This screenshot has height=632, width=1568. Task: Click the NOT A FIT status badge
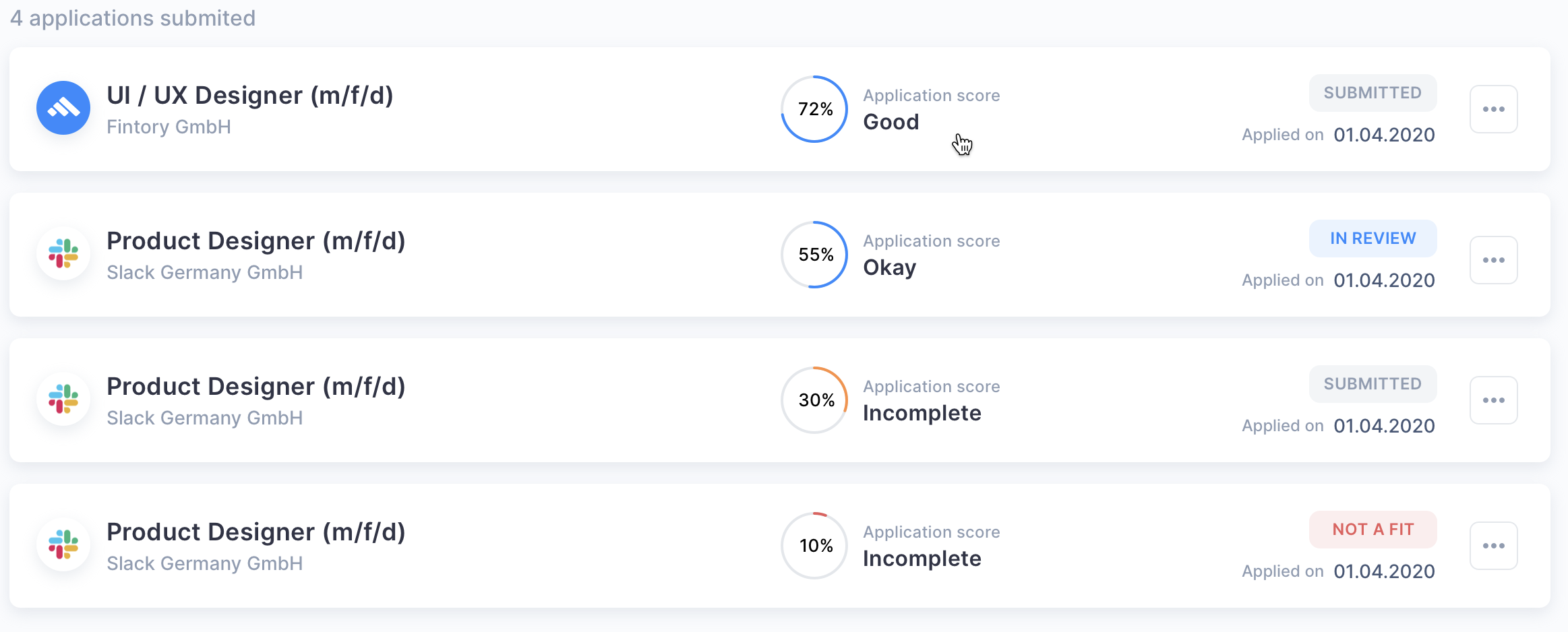tap(1373, 530)
